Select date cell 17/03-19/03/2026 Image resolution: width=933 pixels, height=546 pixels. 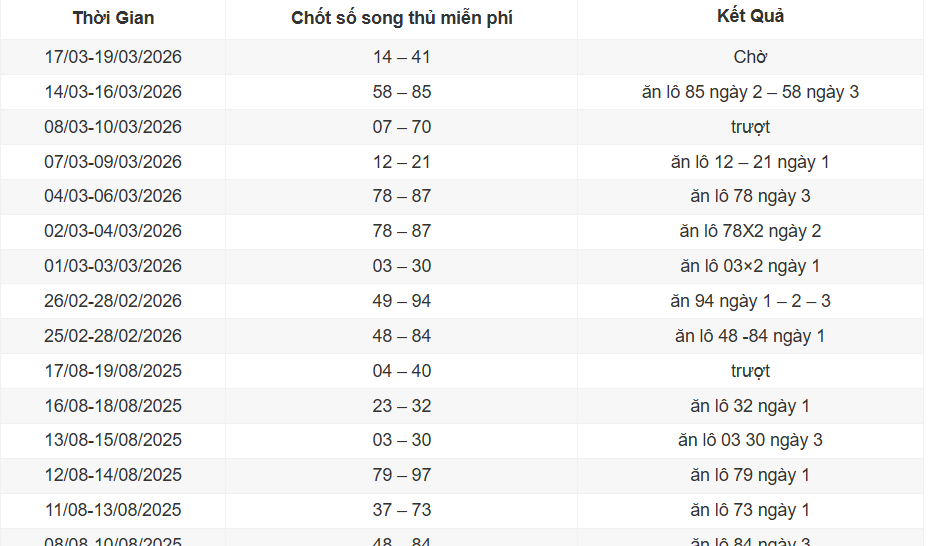[113, 57]
